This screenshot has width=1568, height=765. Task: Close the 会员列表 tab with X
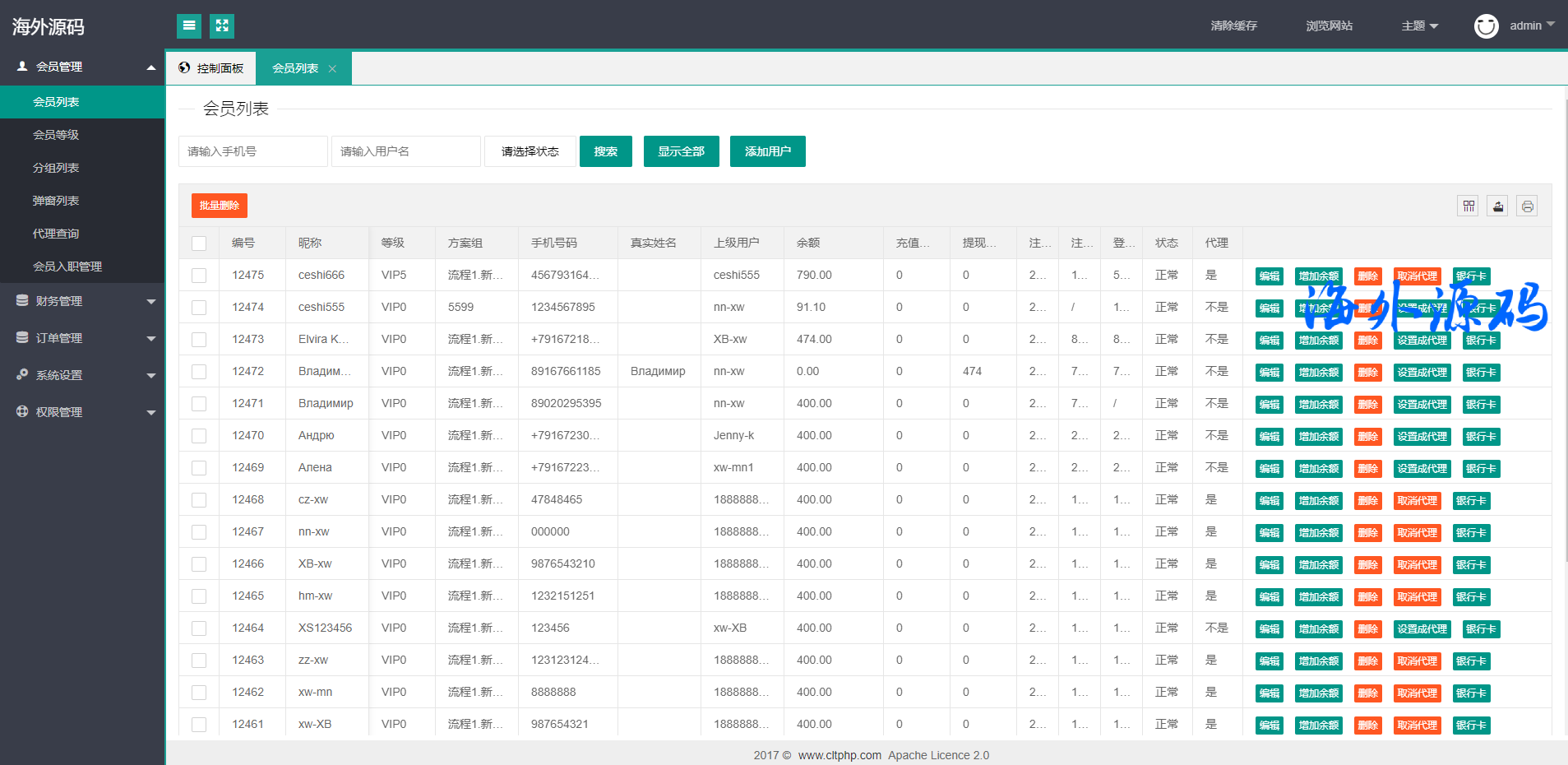pos(332,69)
